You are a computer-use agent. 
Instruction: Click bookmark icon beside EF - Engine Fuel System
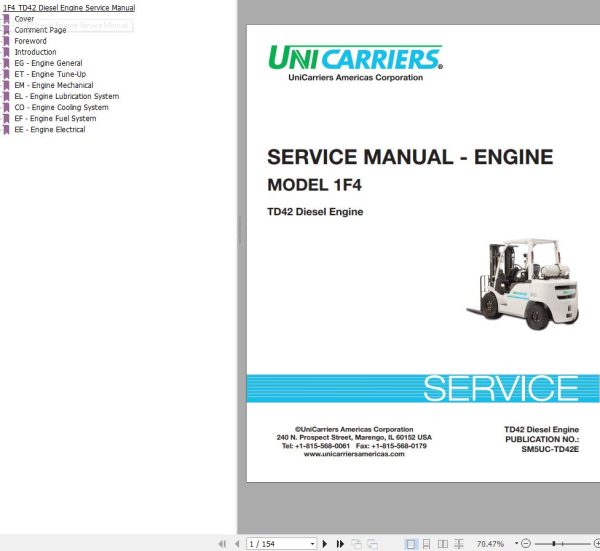6,119
